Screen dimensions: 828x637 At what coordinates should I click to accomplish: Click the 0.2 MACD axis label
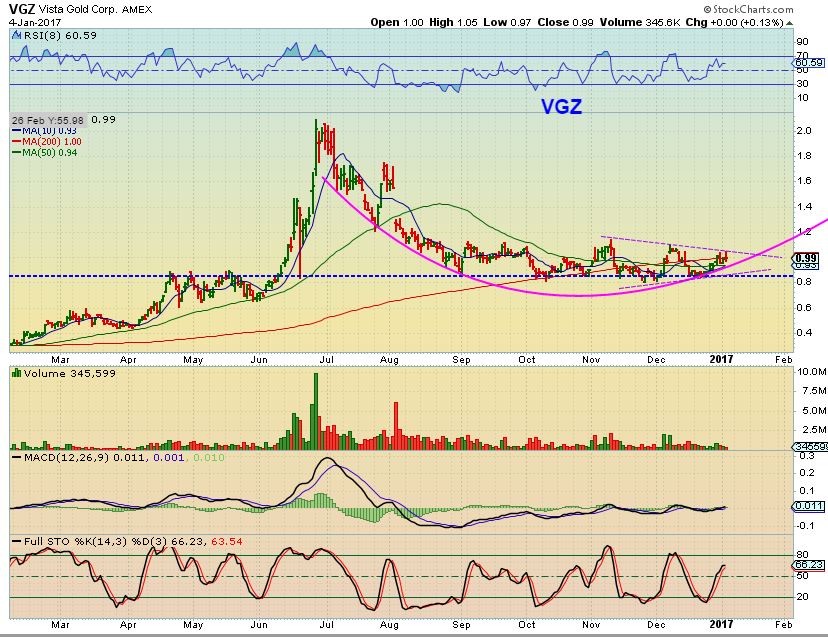[x=806, y=473]
